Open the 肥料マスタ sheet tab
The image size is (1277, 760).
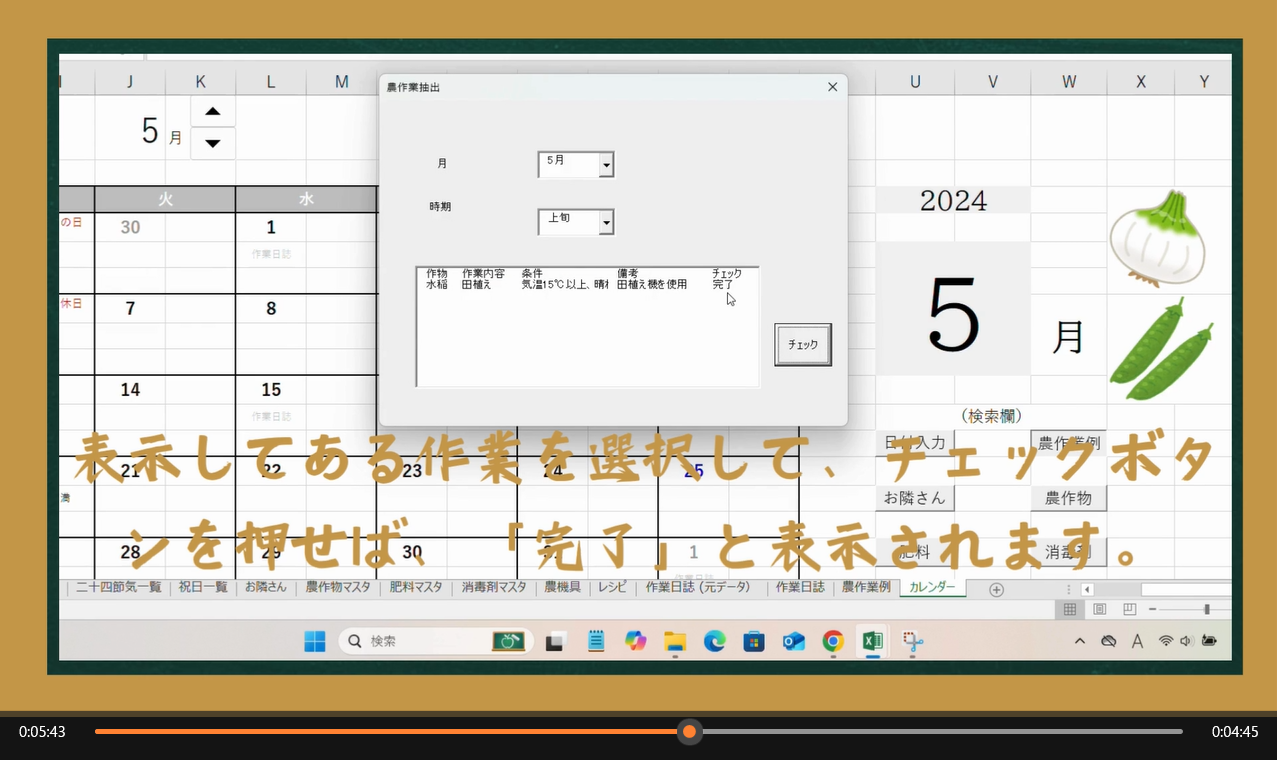(x=415, y=587)
